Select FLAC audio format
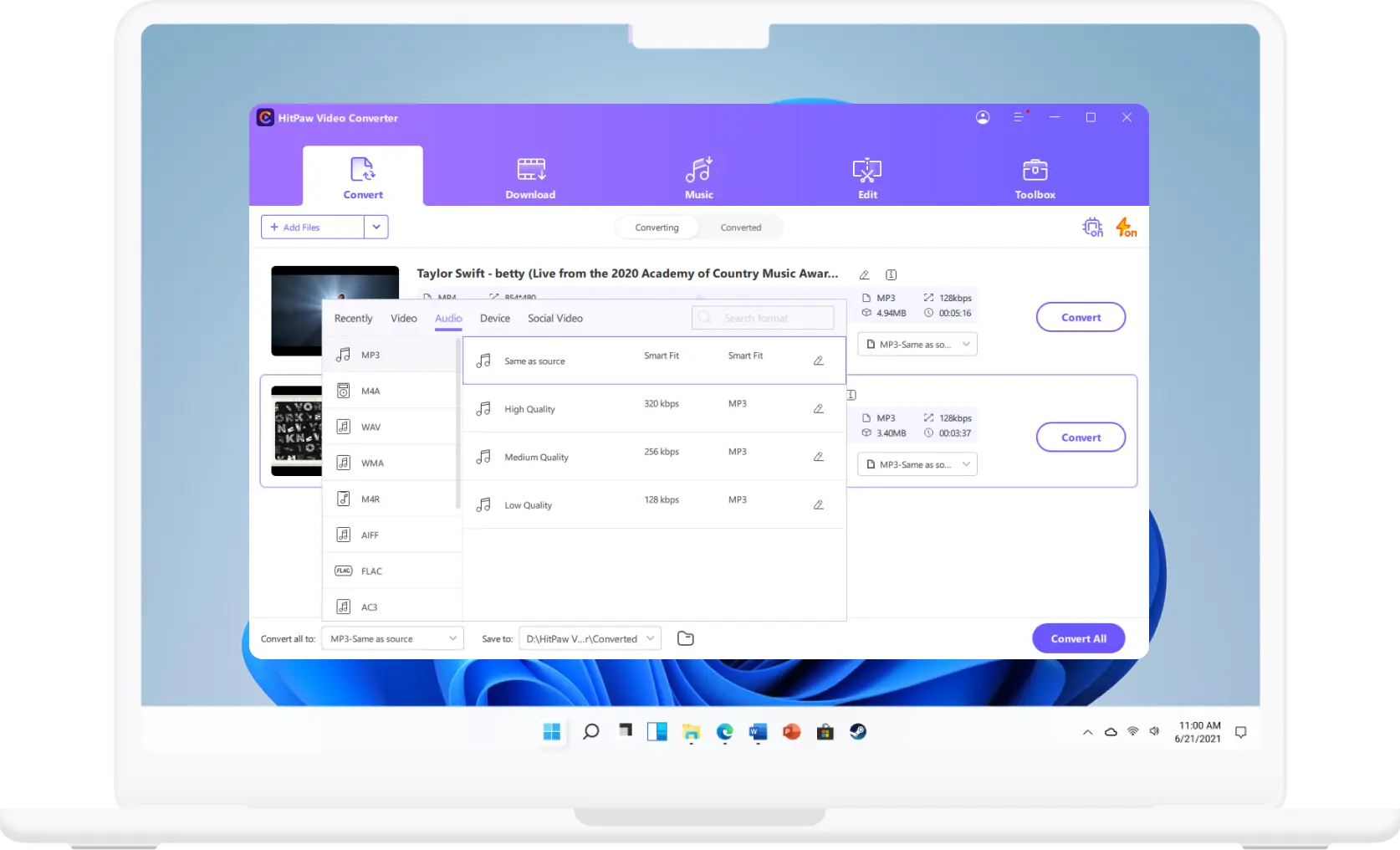Screen dimensions: 1400x850 tap(391, 571)
